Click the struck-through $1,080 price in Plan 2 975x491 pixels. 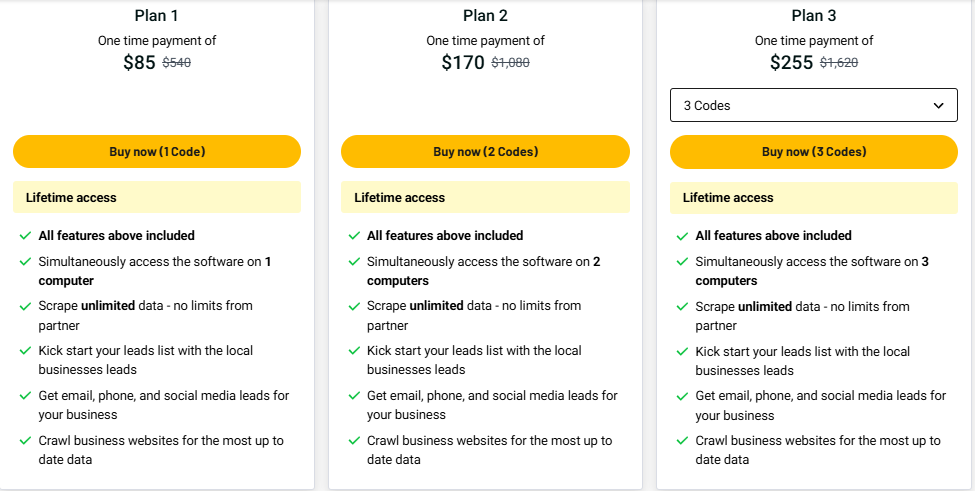[510, 63]
